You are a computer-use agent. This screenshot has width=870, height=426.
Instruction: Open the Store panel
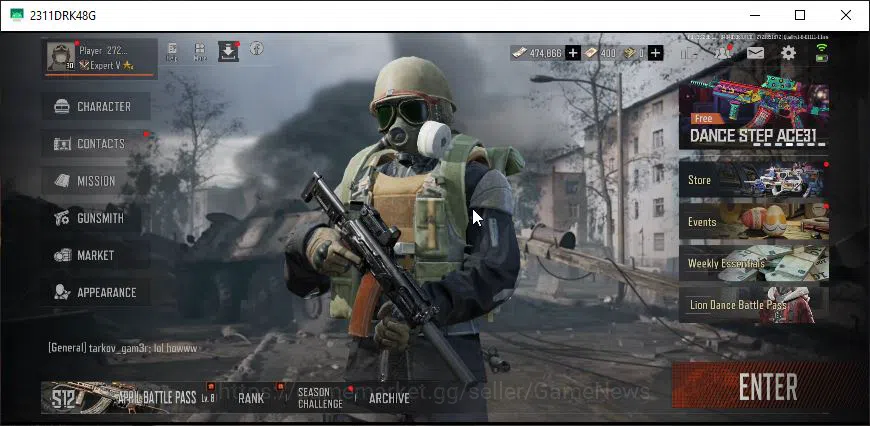pos(753,180)
